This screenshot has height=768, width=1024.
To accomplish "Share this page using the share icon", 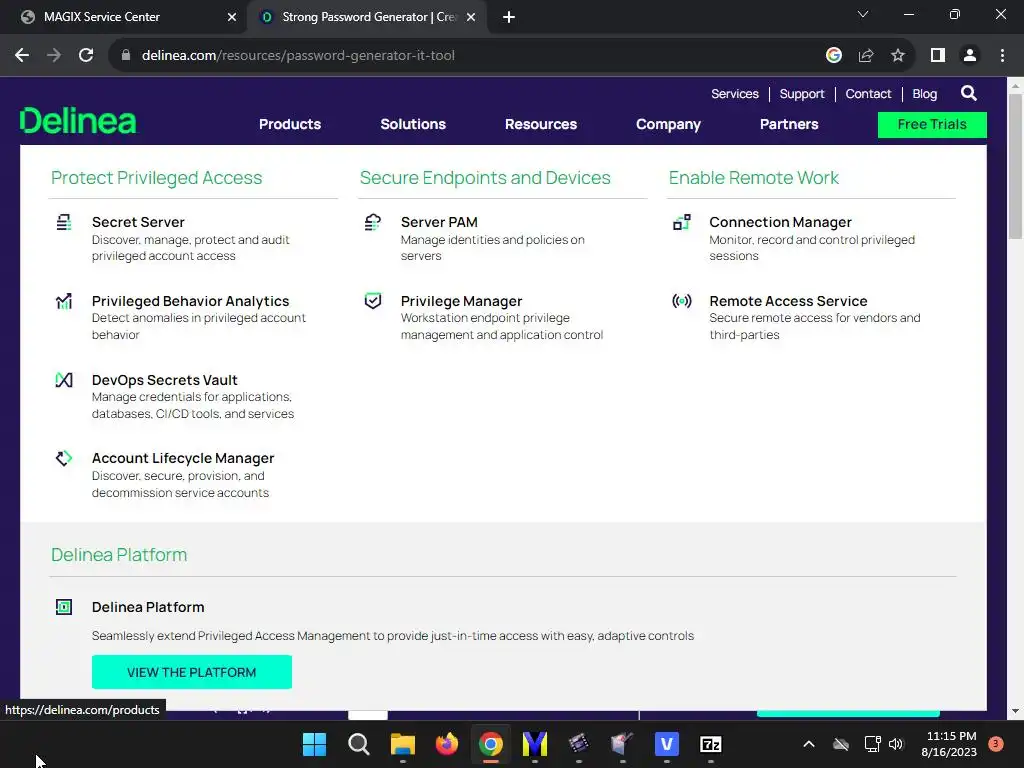I will (866, 56).
